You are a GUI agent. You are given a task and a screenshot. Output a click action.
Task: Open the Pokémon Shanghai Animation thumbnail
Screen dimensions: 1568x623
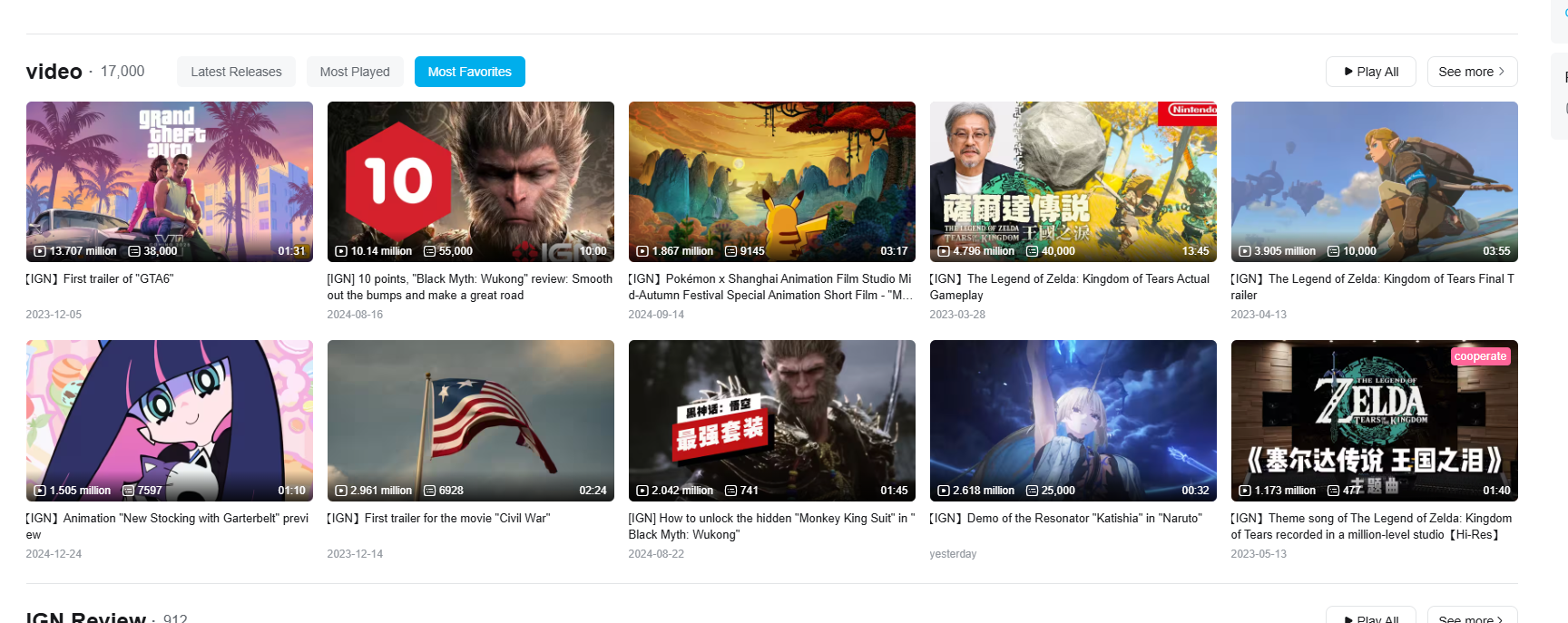[772, 181]
